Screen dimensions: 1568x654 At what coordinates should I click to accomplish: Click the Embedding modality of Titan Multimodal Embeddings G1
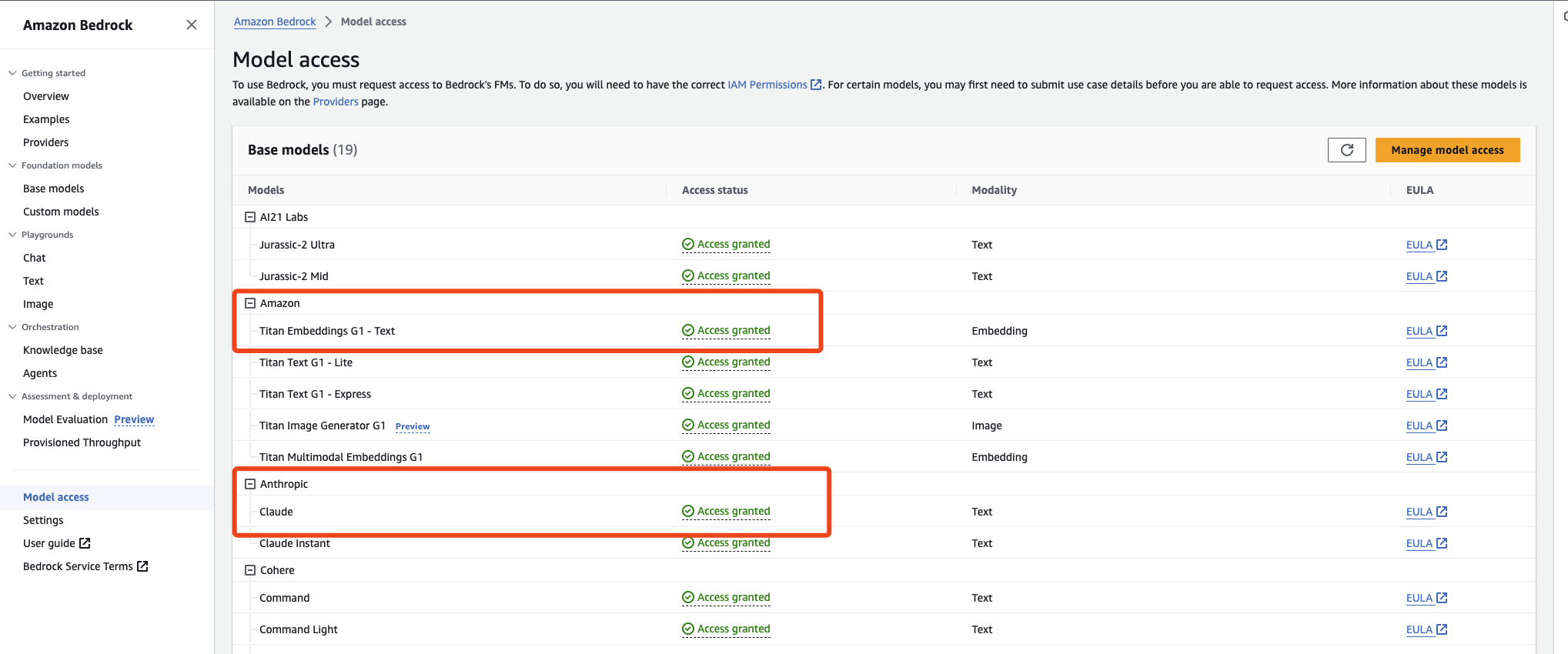pyautogui.click(x=999, y=457)
